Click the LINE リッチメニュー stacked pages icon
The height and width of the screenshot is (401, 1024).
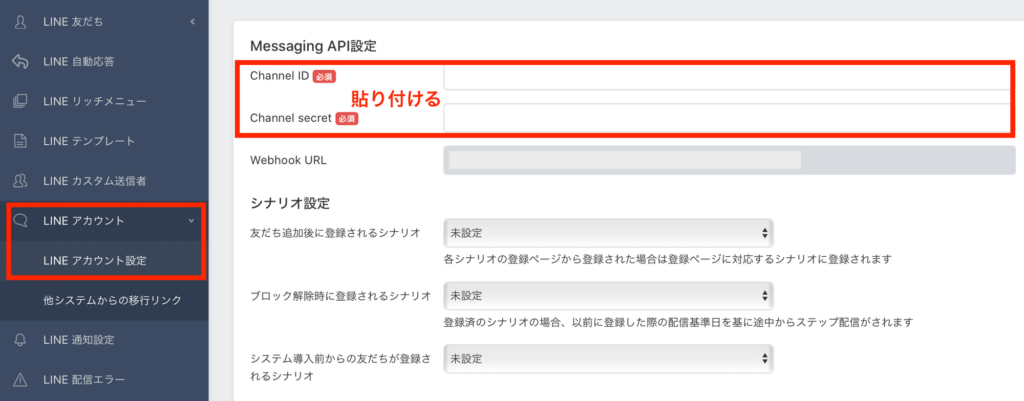tap(20, 101)
